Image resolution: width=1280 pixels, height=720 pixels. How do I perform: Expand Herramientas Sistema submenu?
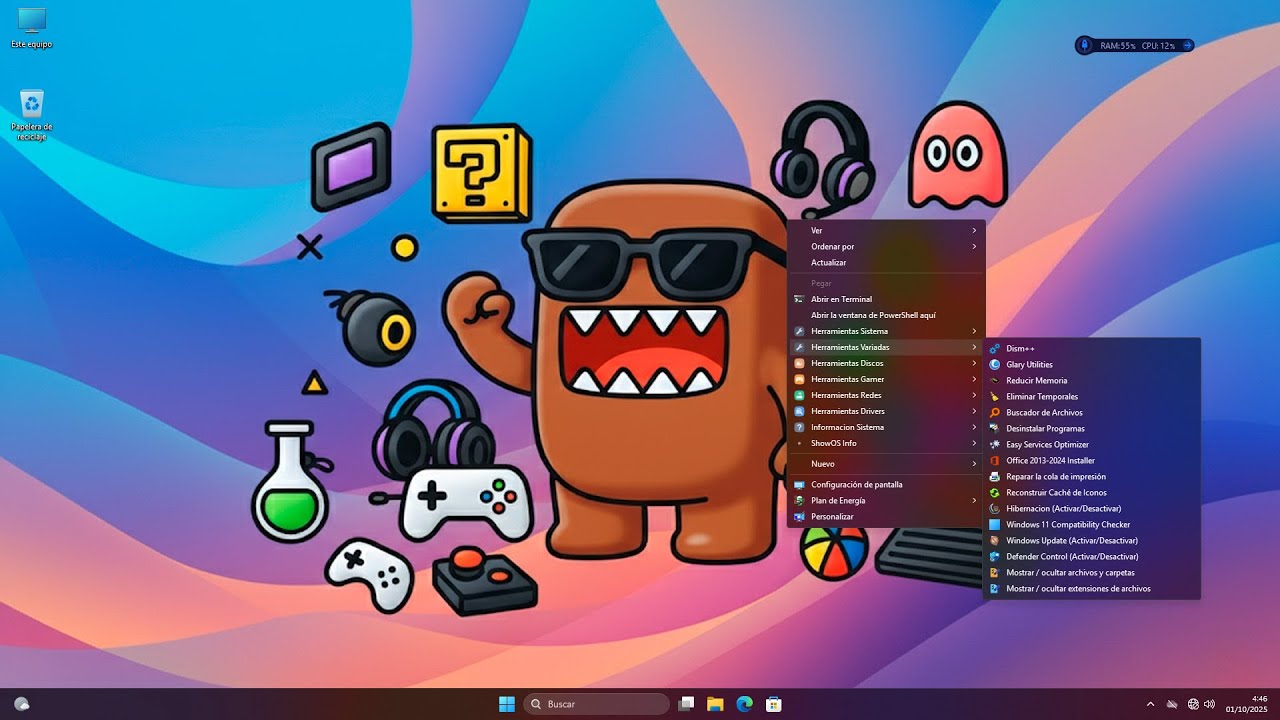(x=886, y=331)
